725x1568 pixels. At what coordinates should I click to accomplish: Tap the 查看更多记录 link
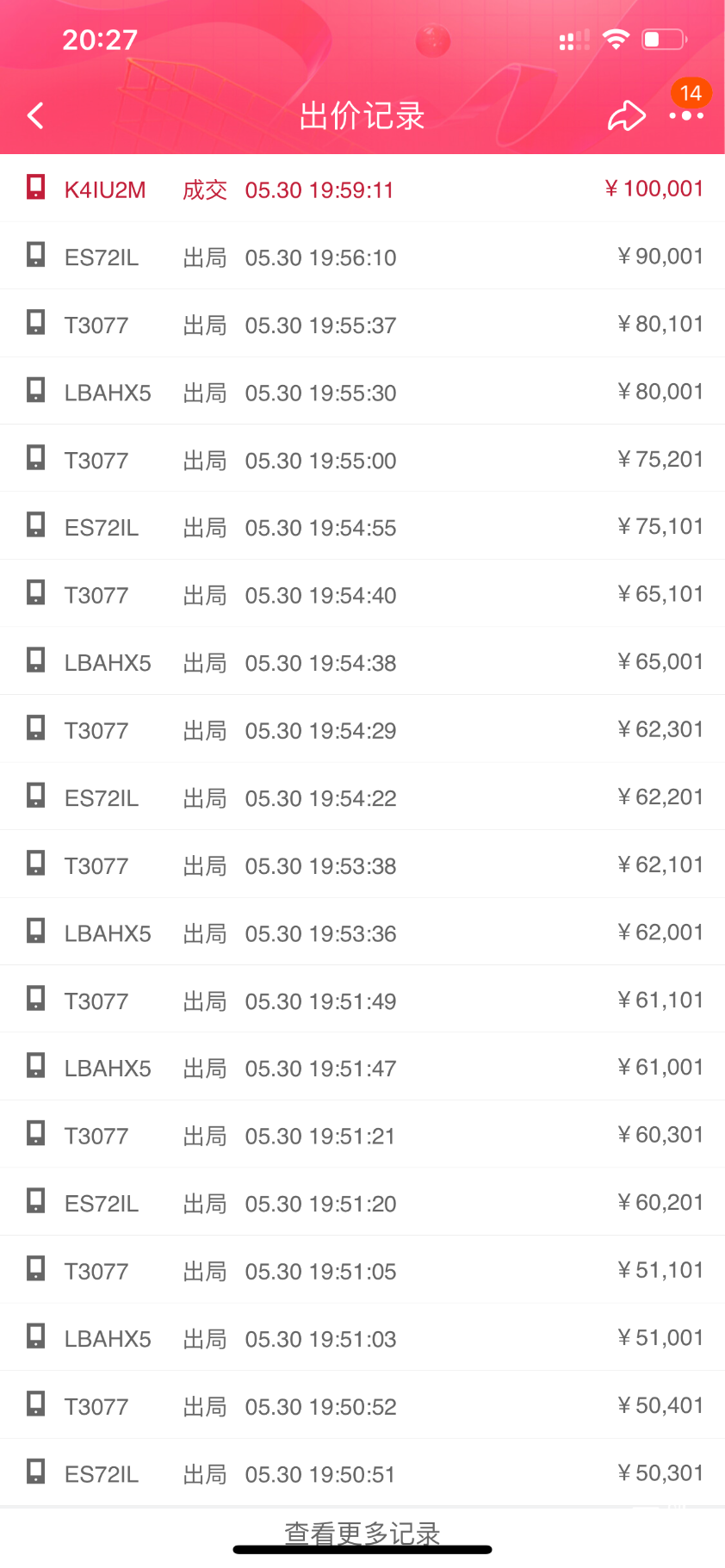coord(362,1533)
